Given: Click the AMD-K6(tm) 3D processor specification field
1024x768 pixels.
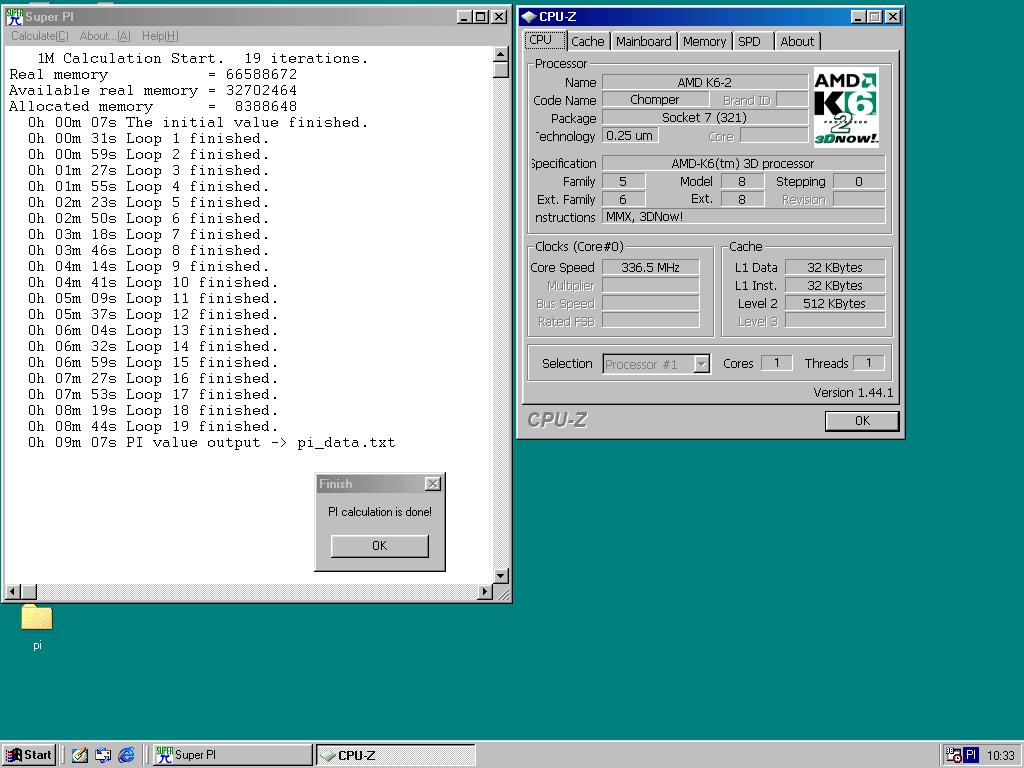Looking at the screenshot, I should 743,163.
